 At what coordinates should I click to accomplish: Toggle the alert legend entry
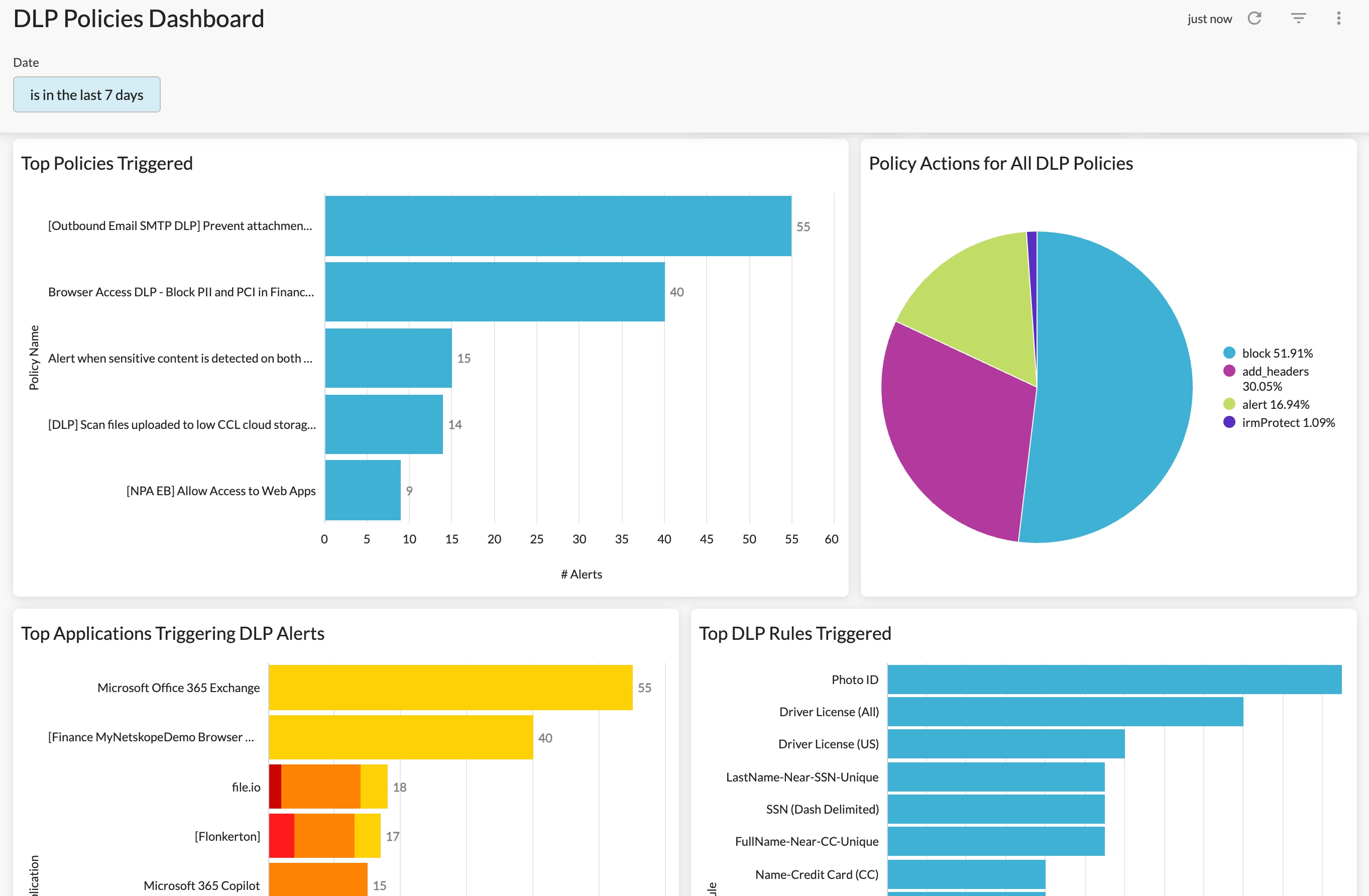pos(1275,404)
